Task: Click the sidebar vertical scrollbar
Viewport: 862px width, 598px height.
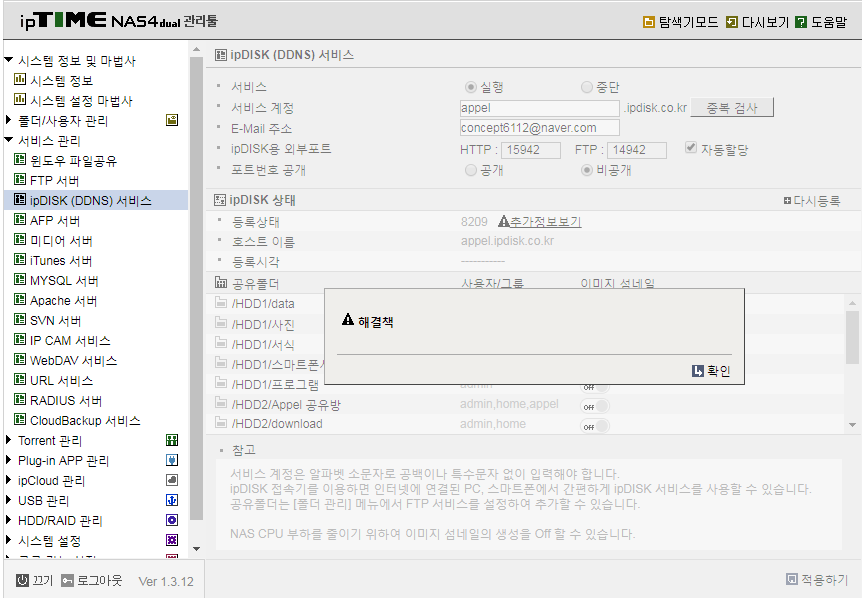Action: (196, 288)
